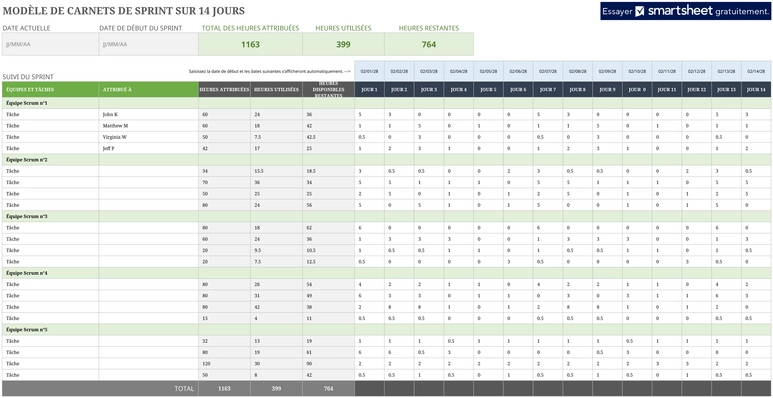
Task: Select the 61 remaining hours cell
Action: 328,353
